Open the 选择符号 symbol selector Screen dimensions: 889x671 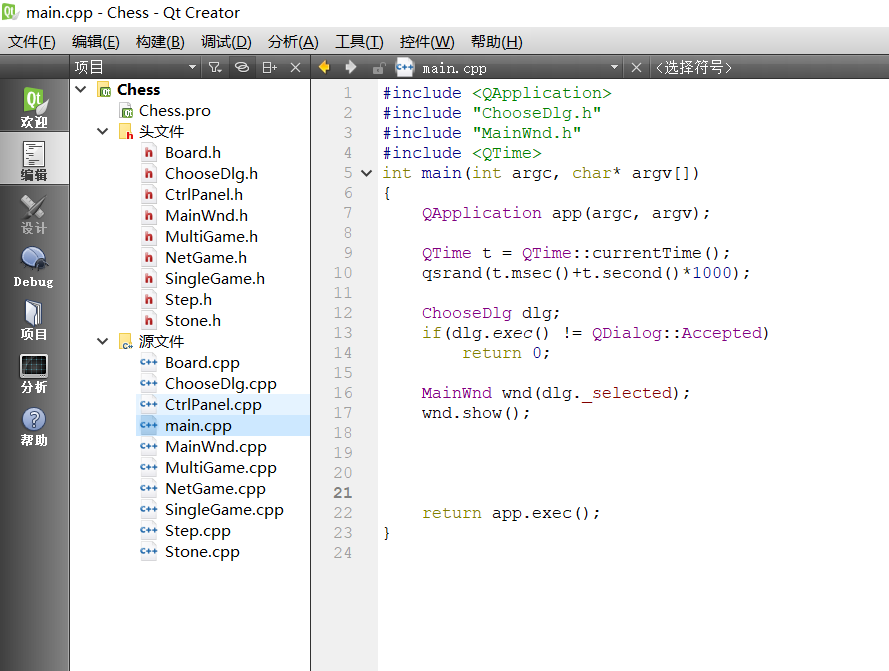click(693, 68)
